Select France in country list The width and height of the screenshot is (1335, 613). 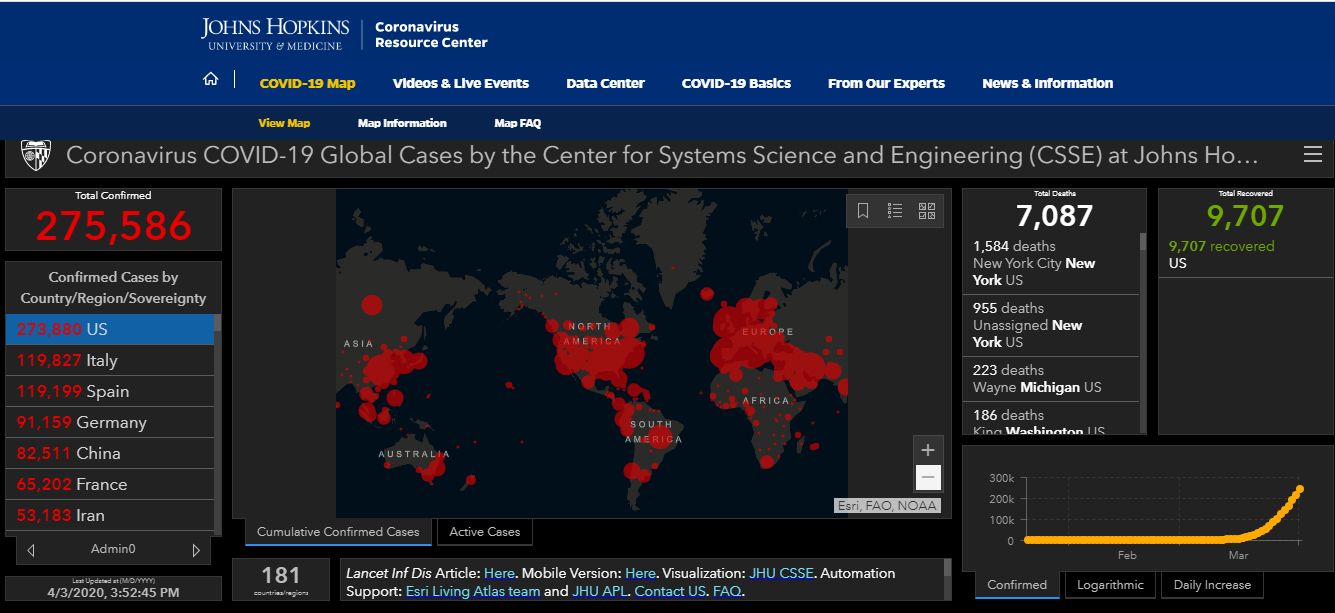[110, 484]
